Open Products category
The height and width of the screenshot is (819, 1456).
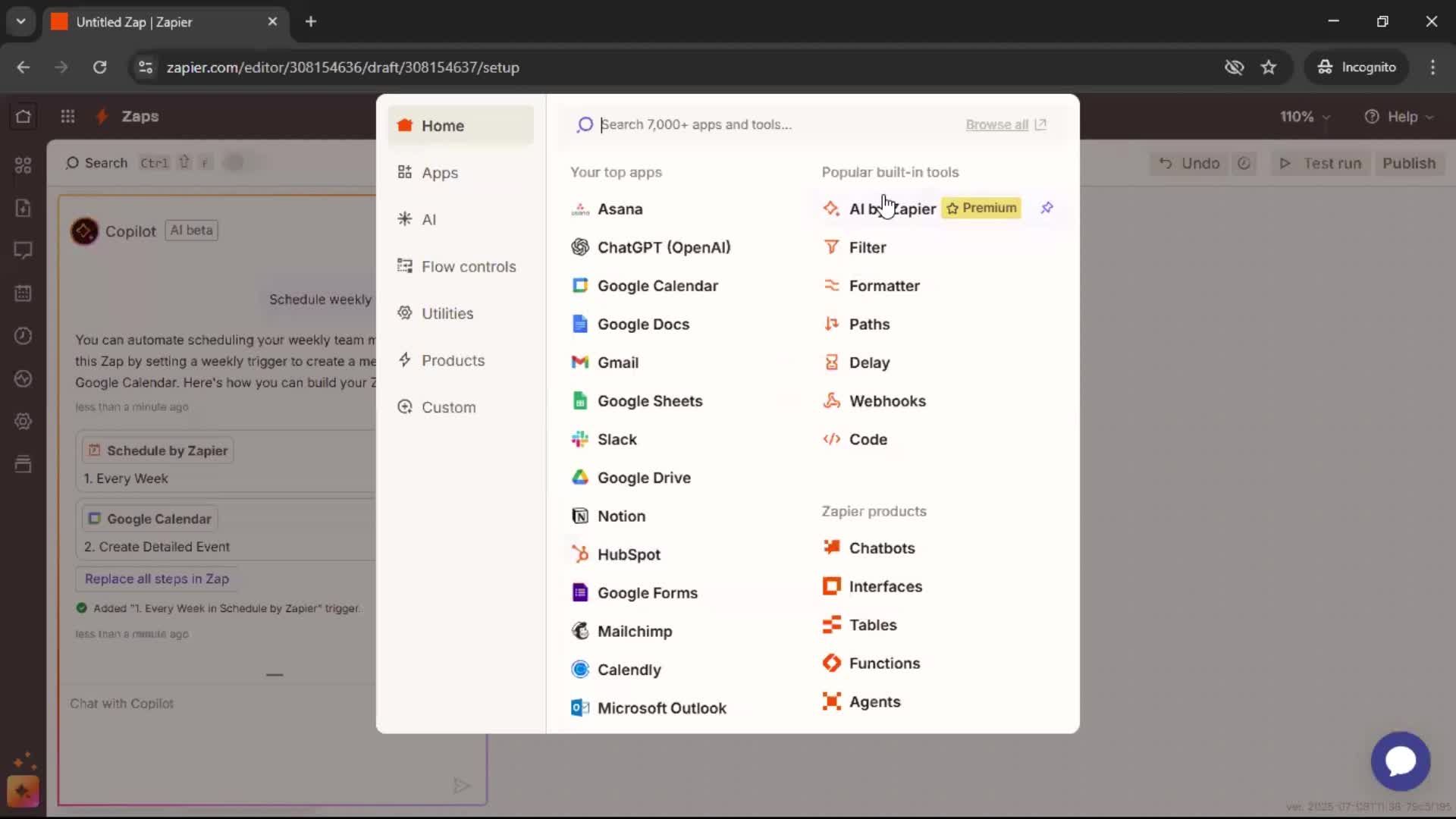(460, 360)
